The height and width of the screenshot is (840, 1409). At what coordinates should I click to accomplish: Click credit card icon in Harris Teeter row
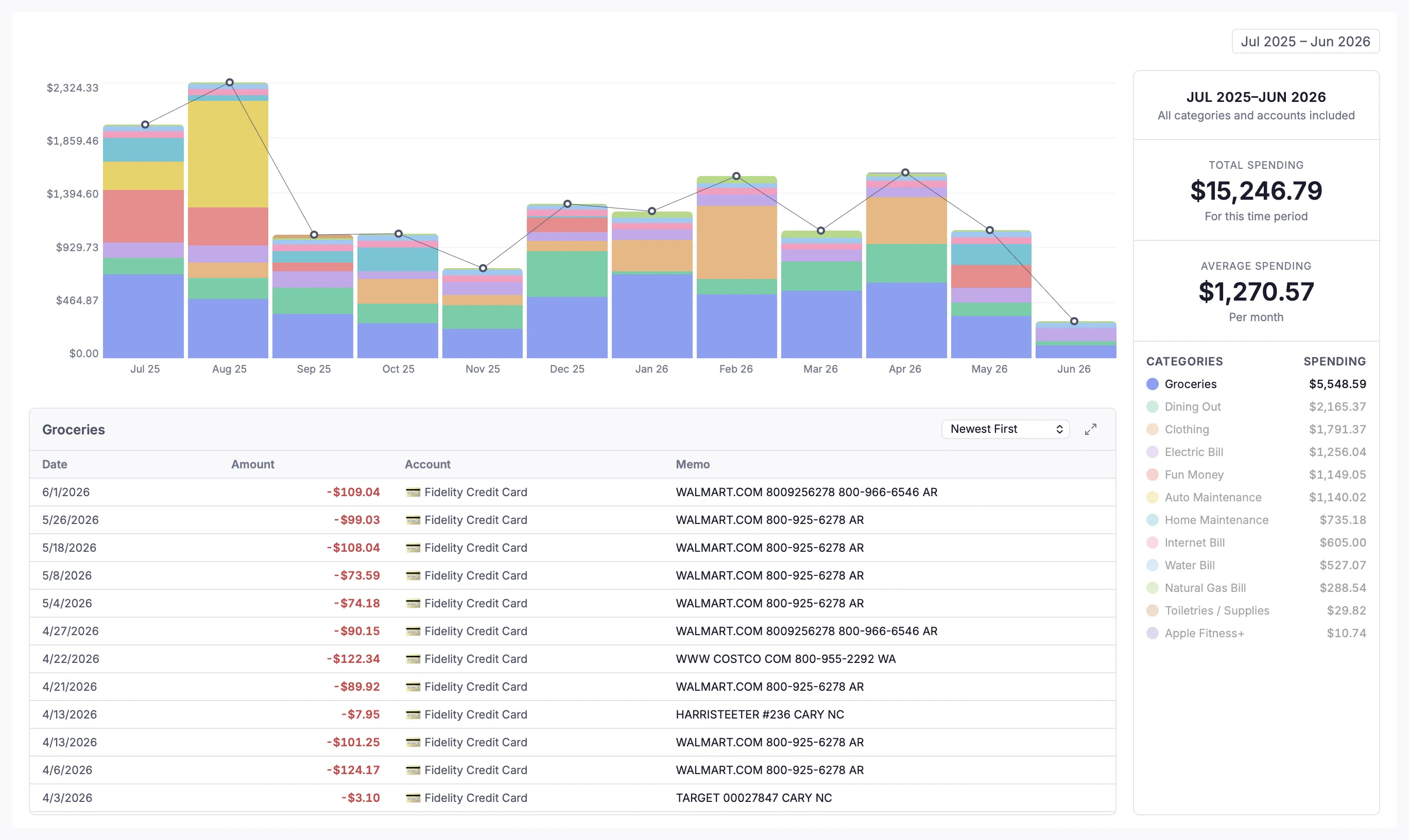point(413,714)
